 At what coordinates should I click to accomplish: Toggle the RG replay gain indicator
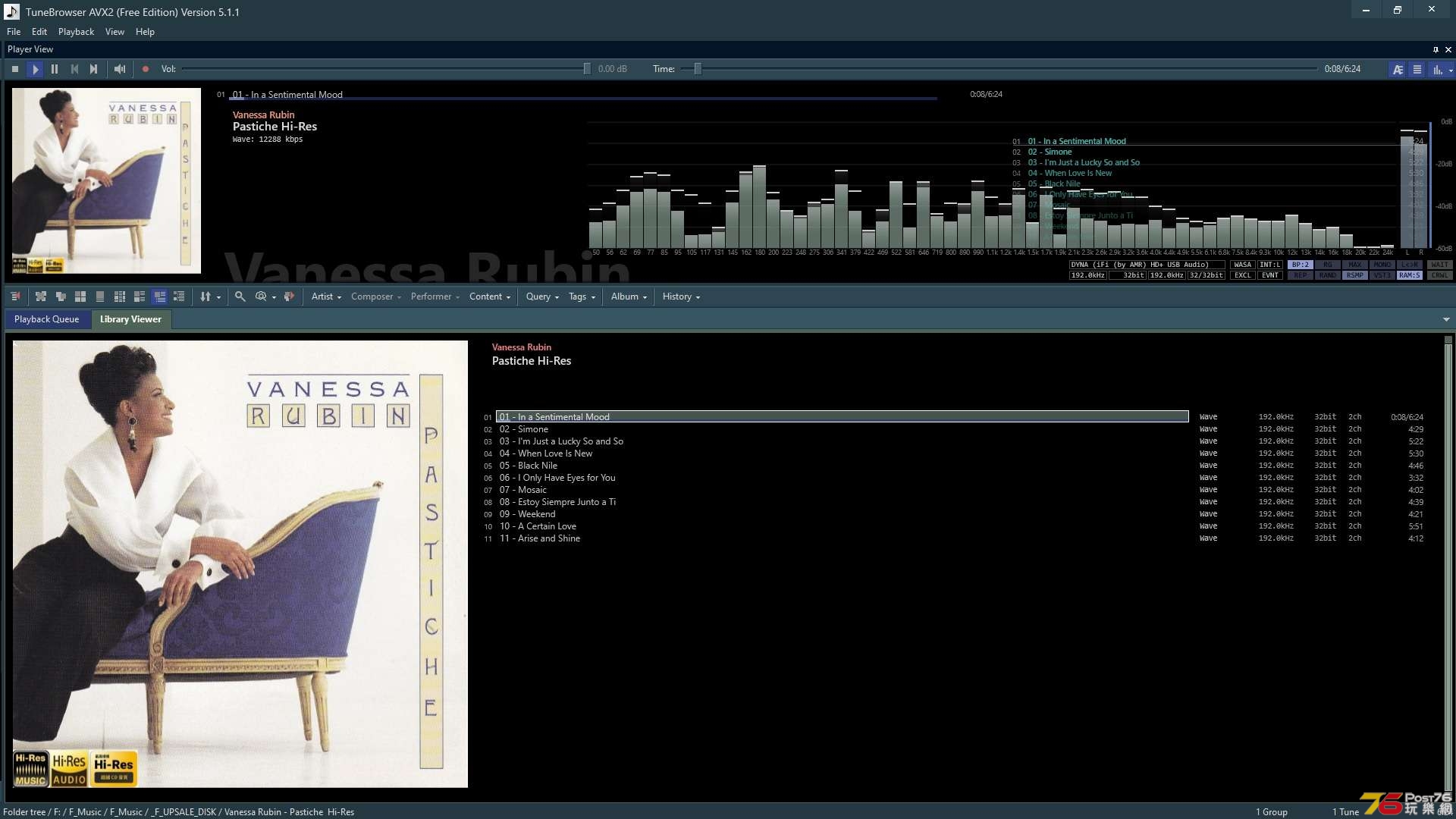tap(1327, 265)
